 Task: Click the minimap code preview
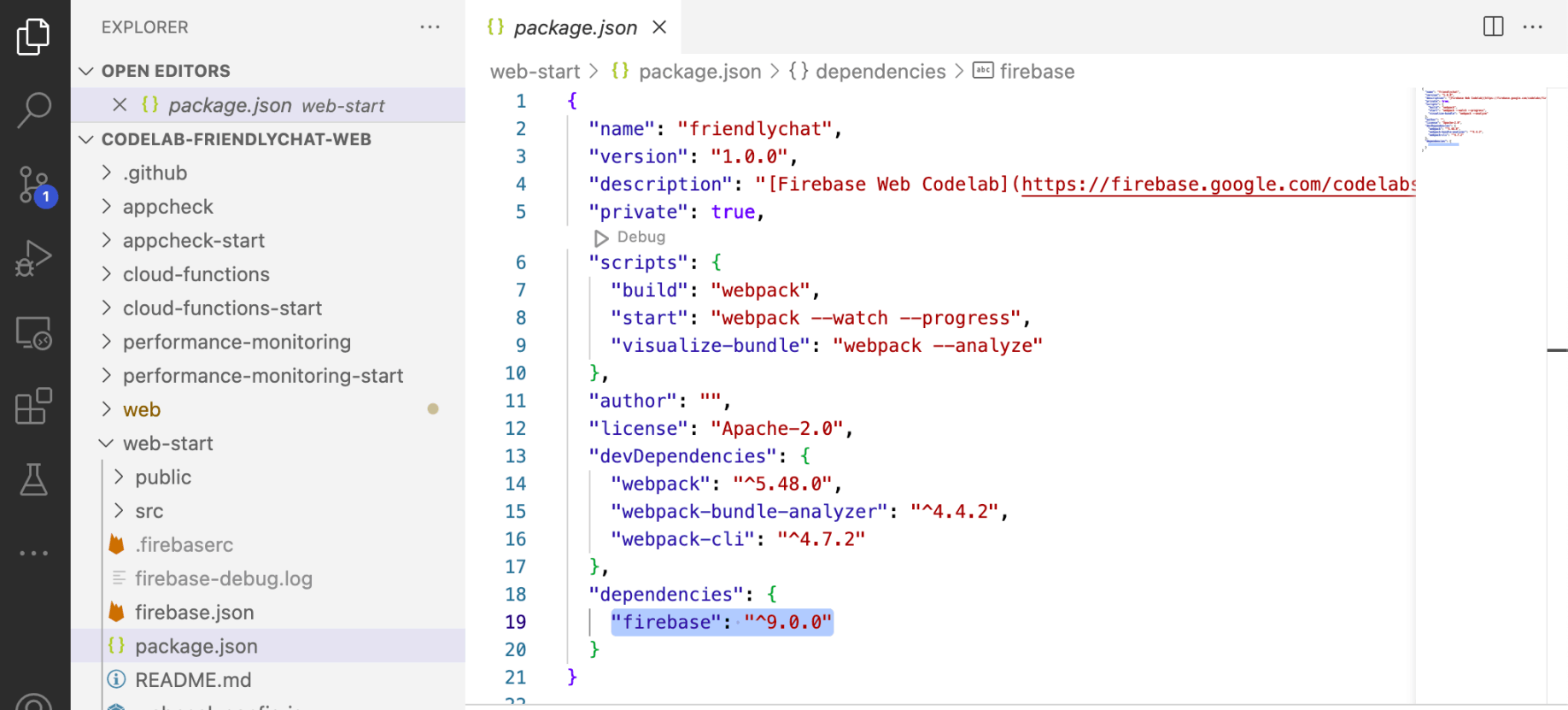tap(1482, 120)
